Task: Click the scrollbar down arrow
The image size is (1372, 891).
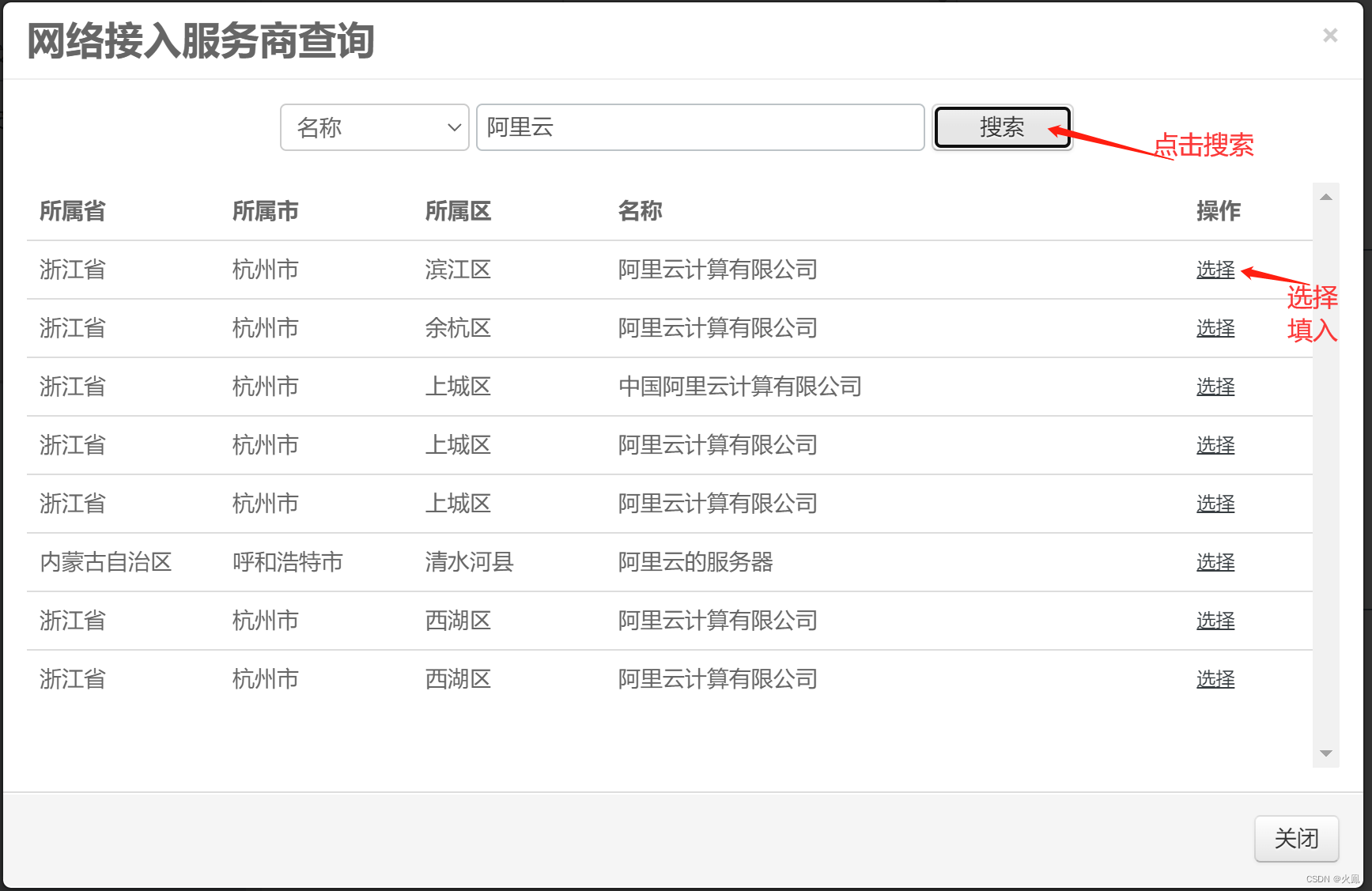Action: (1326, 753)
